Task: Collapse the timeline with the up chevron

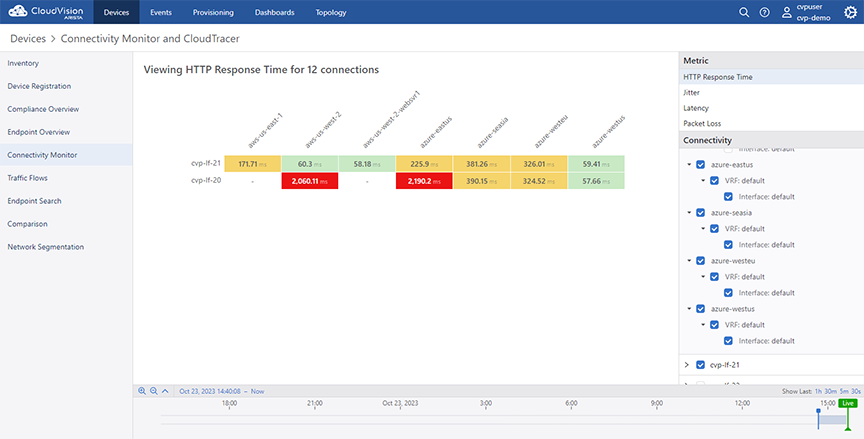Action: (x=165, y=391)
